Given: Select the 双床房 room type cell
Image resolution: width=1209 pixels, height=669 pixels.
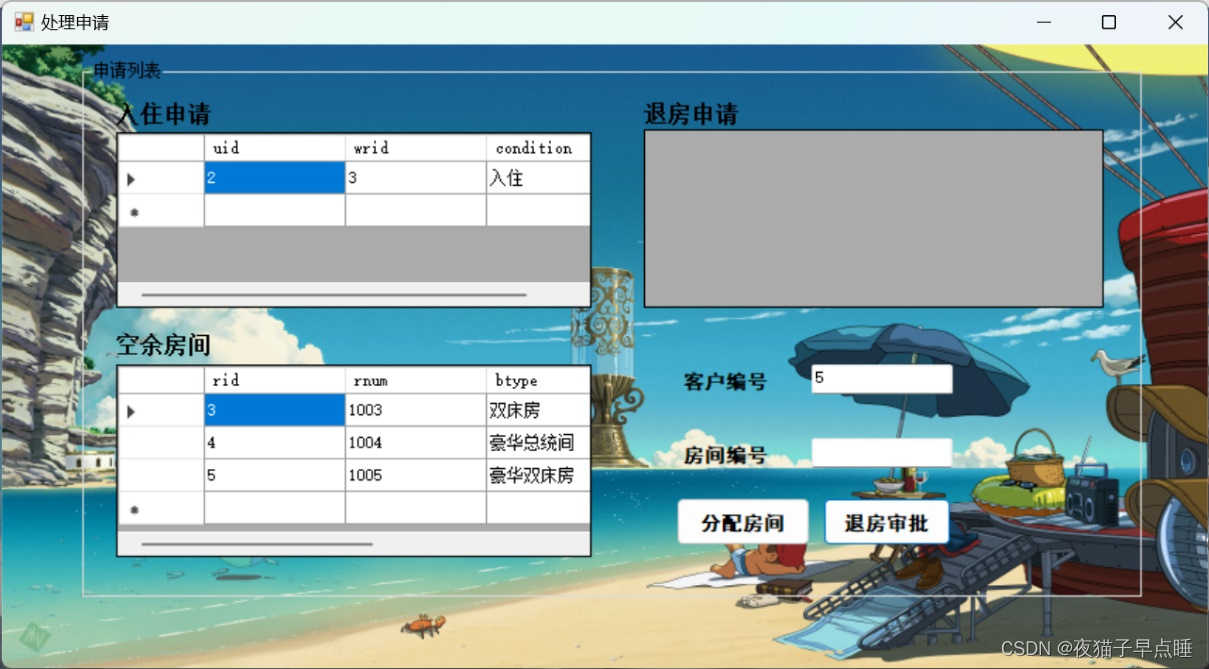Looking at the screenshot, I should click(538, 410).
